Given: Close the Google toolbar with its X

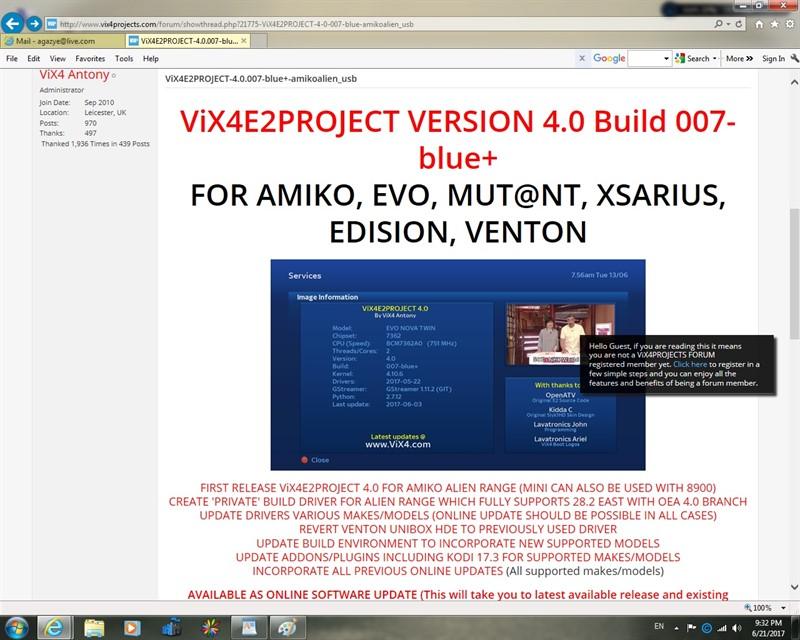Looking at the screenshot, I should [x=582, y=59].
